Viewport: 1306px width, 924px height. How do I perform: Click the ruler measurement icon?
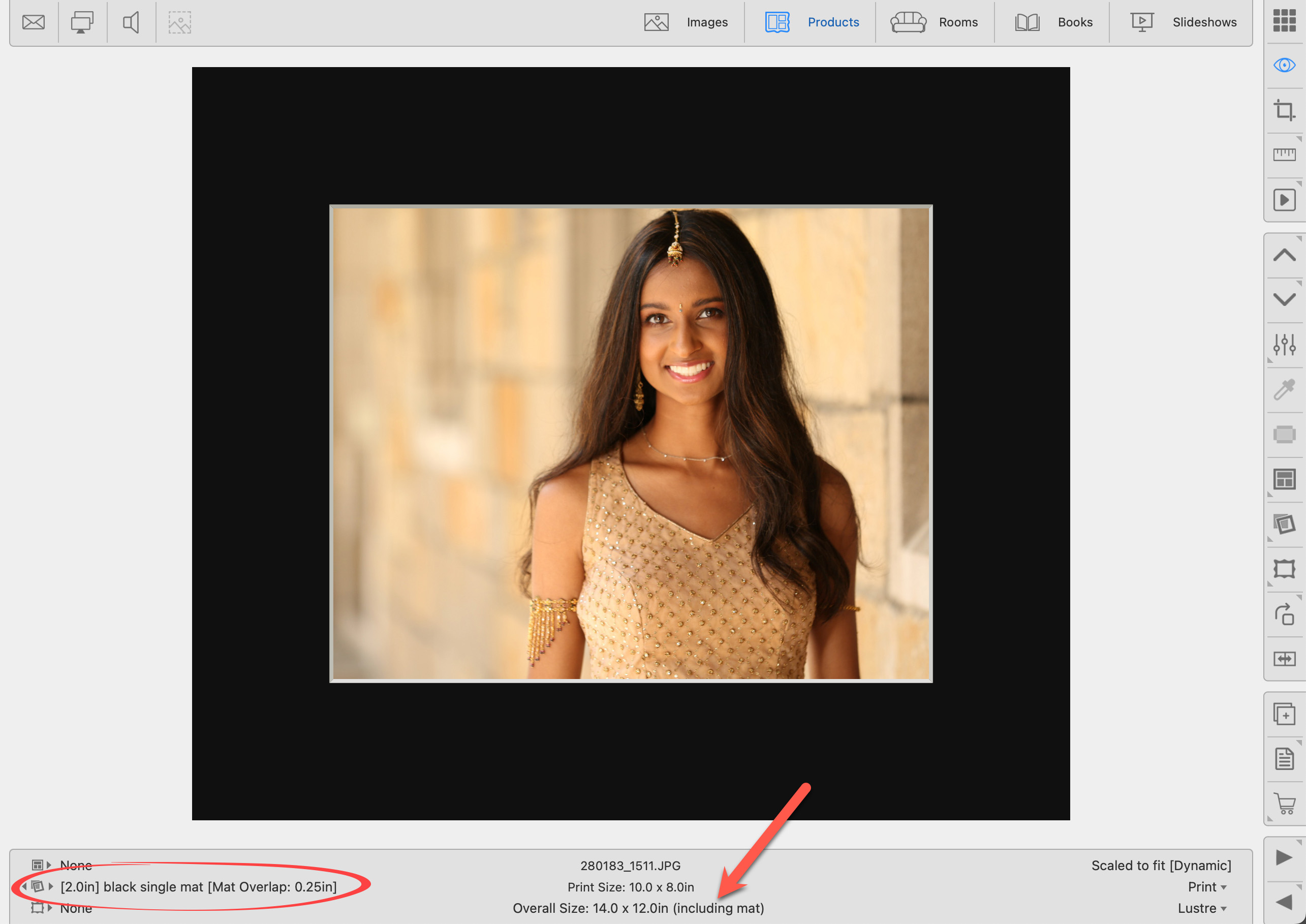[1284, 155]
